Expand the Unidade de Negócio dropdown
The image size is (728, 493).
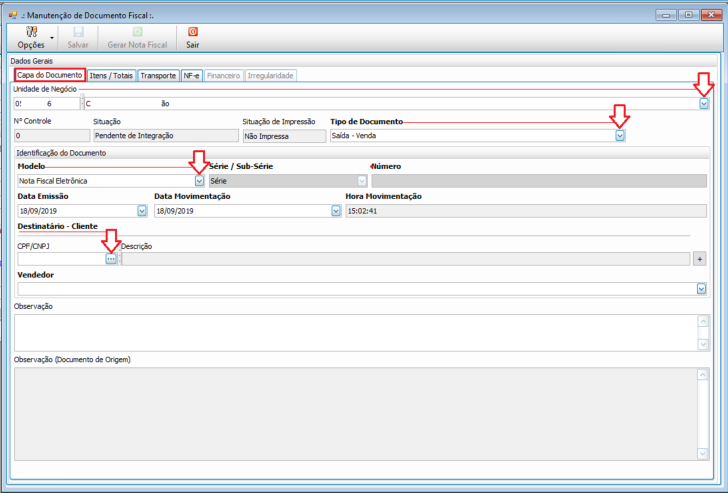tap(704, 104)
